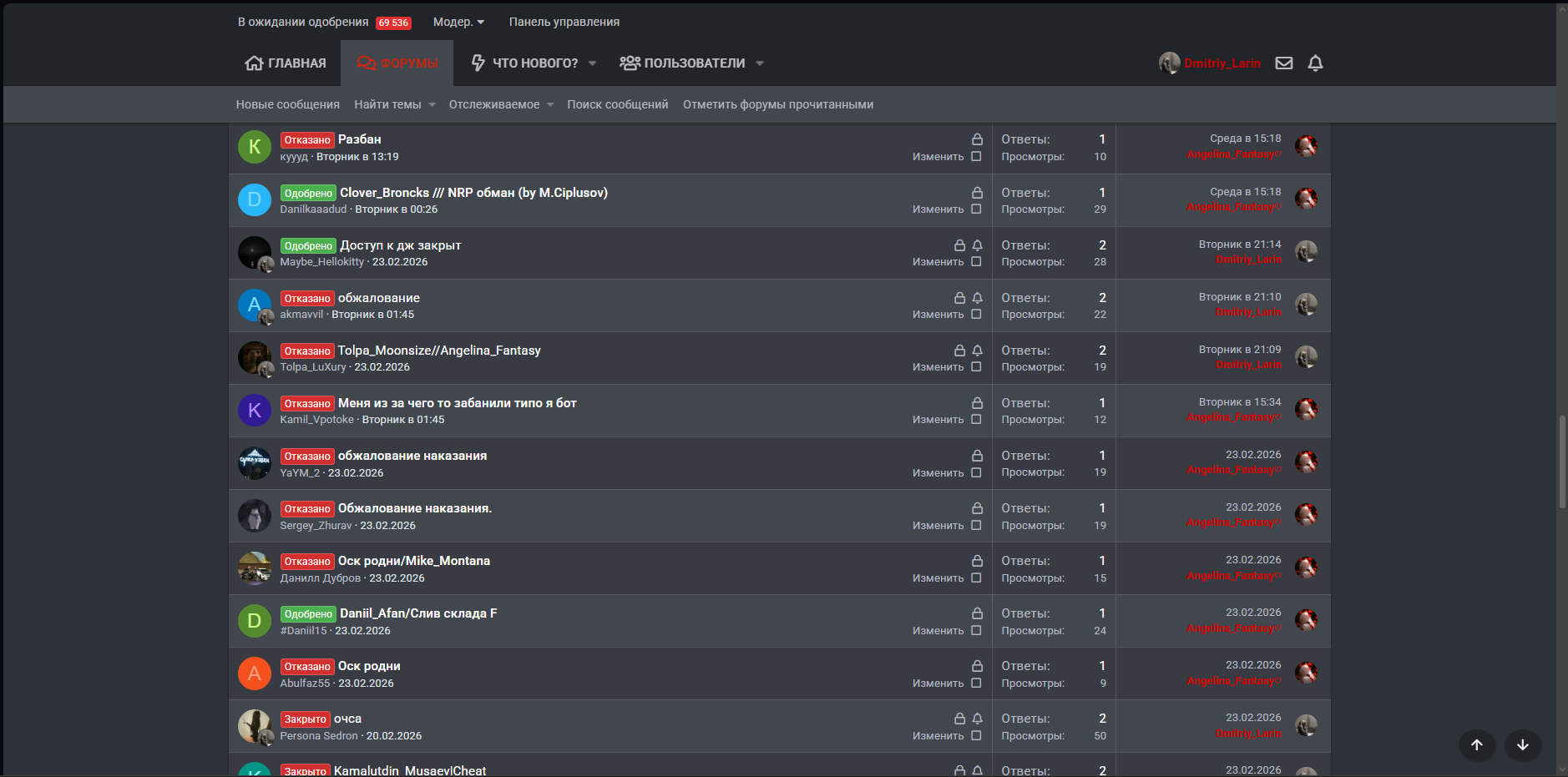Viewport: 1568px width, 777px height.
Task: Tick the checkbox for the Разбан thread
Action: point(976,157)
